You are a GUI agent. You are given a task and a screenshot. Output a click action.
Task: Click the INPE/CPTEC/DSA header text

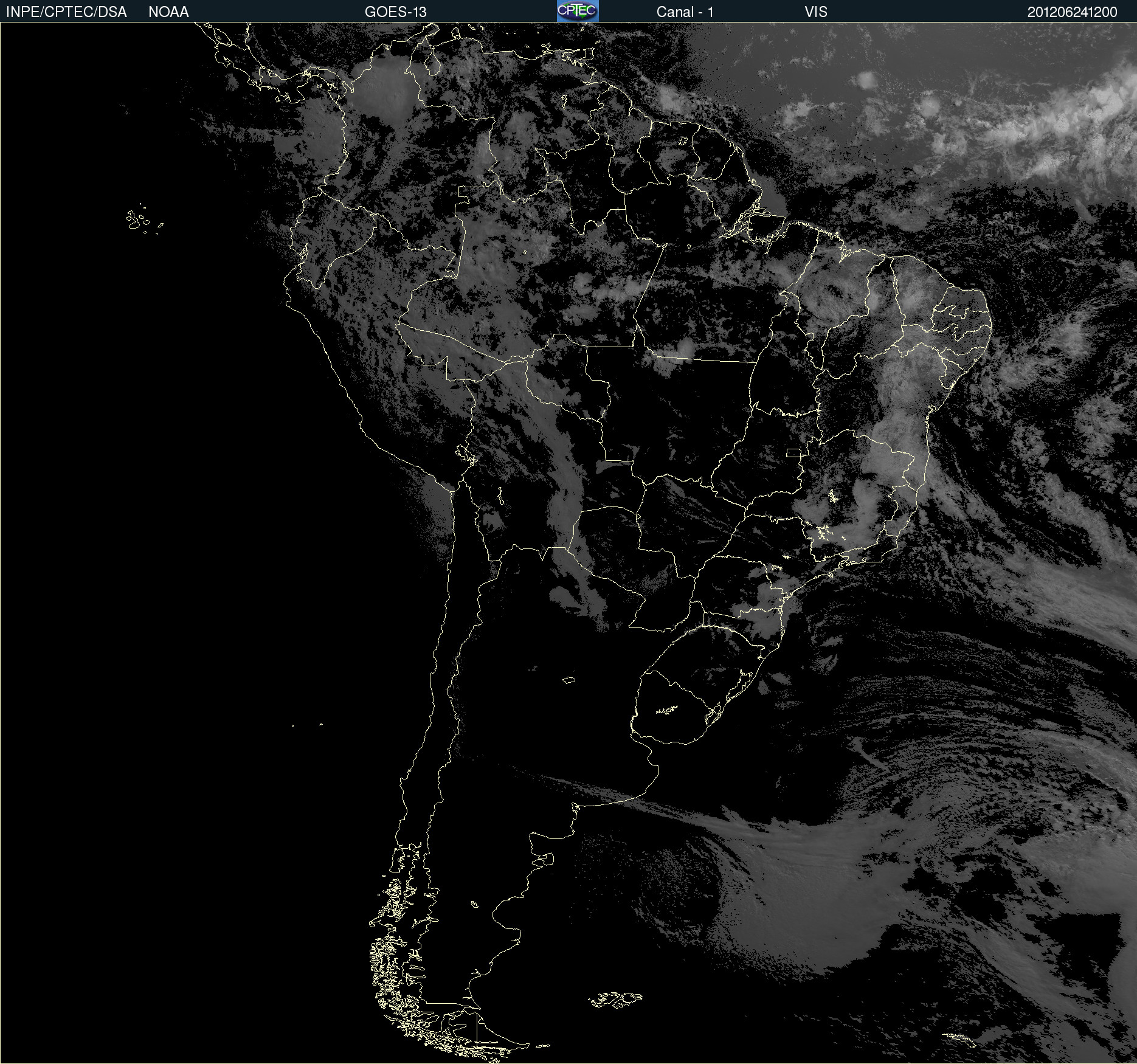pyautogui.click(x=66, y=12)
